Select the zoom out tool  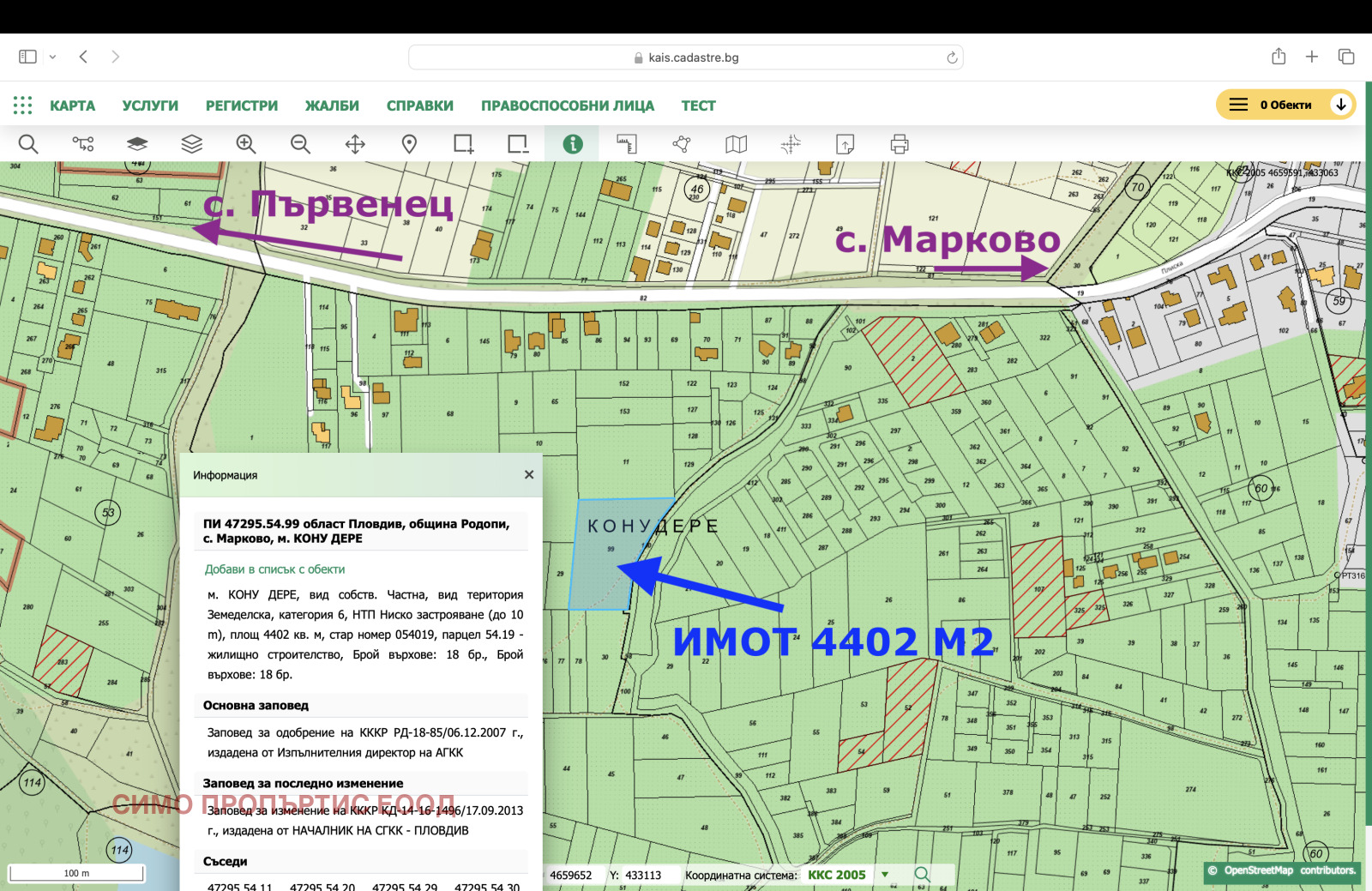(300, 144)
